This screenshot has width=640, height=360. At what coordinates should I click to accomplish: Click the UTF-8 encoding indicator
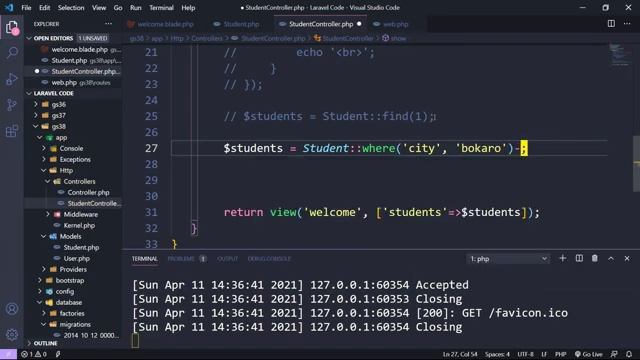[525, 354]
